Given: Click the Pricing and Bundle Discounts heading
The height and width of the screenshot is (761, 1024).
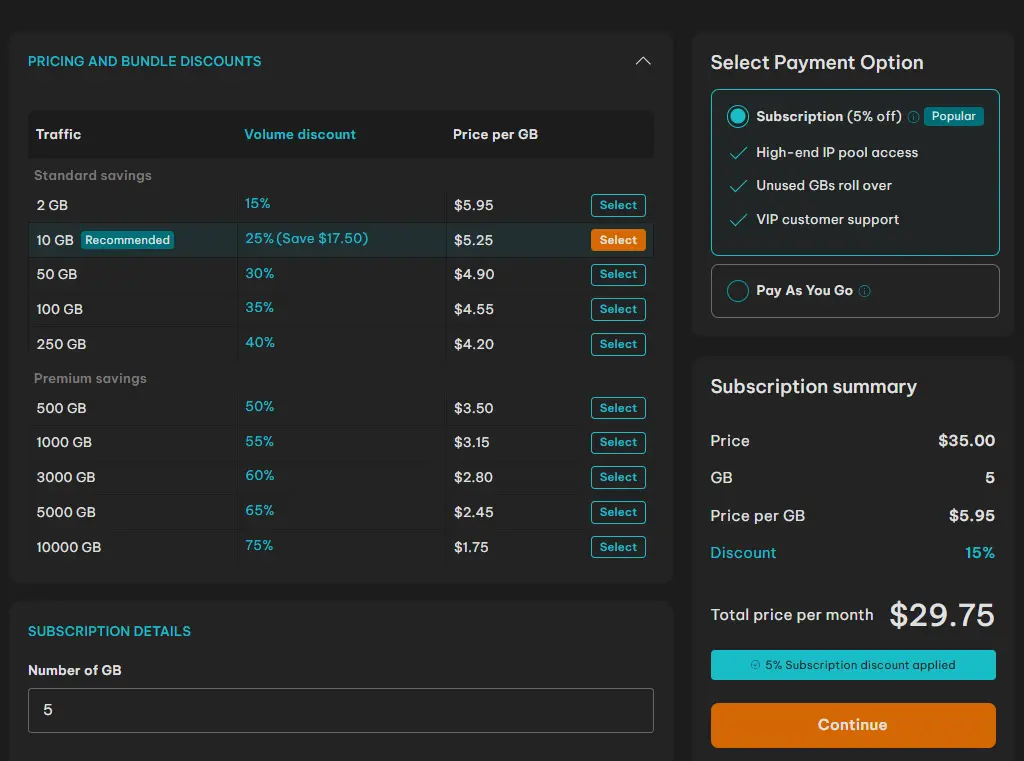Looking at the screenshot, I should click(144, 61).
